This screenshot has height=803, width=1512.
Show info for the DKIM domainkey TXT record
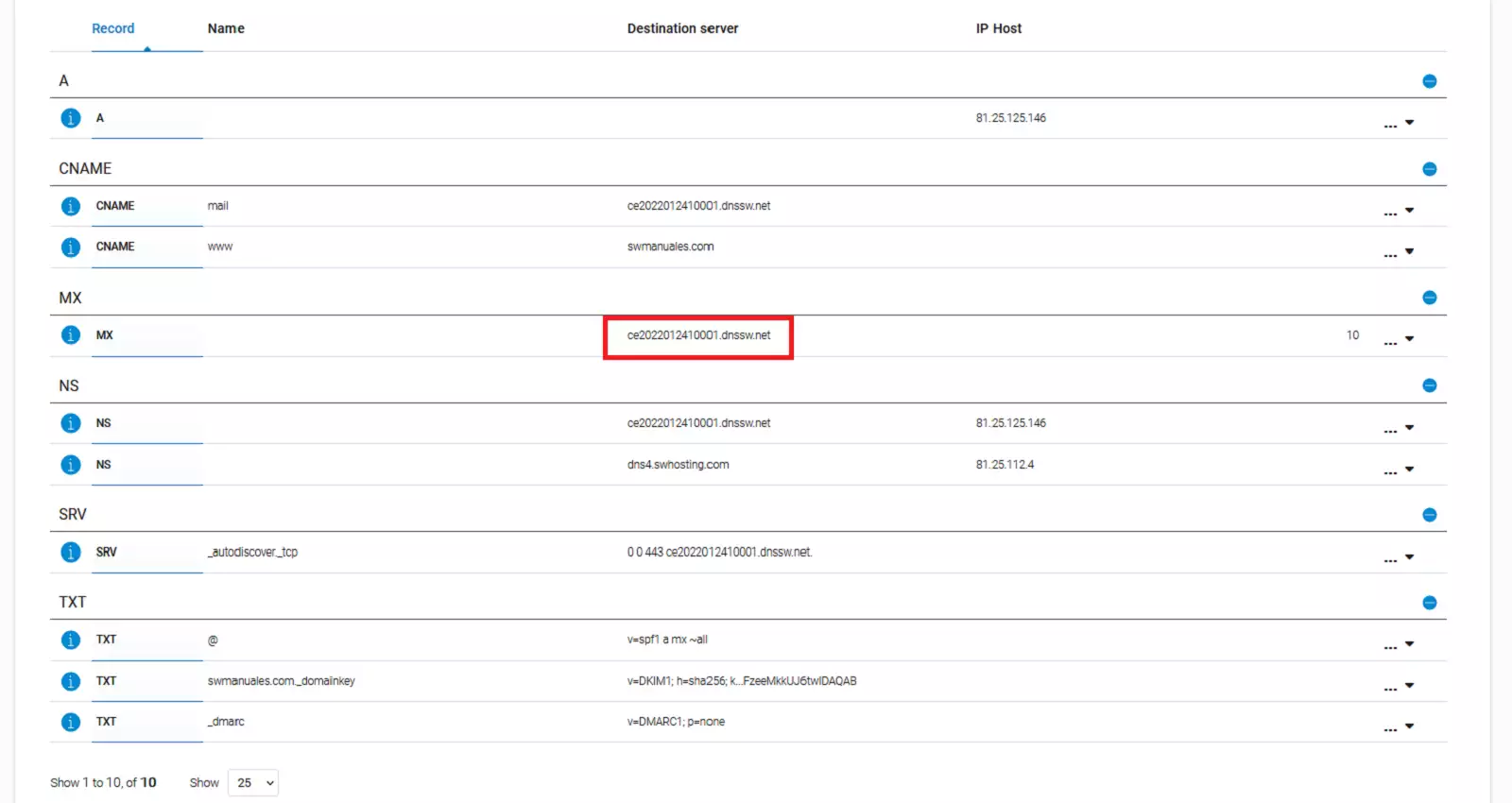pyautogui.click(x=71, y=681)
